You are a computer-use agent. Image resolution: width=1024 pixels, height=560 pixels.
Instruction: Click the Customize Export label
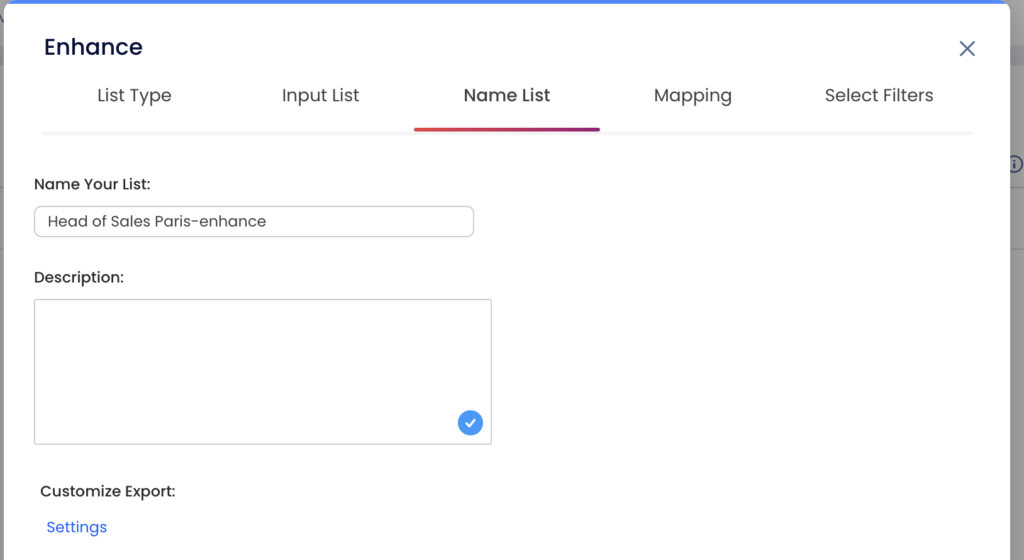[108, 491]
